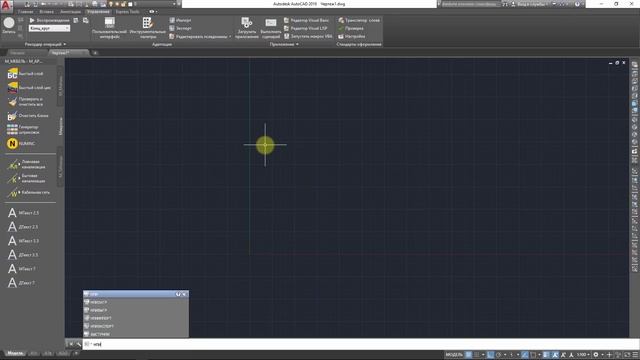Image resolution: width=640 pixels, height=360 pixels.
Task: Open the AutoCAD application menu logo
Action: [x=7, y=5]
